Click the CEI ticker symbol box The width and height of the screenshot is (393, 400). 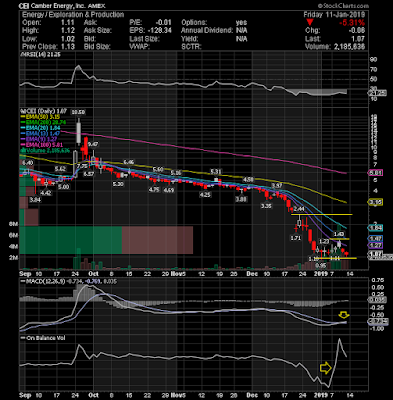coord(25,6)
